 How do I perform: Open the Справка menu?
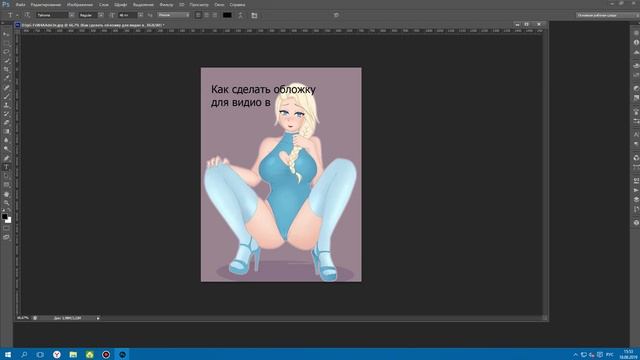pos(237,4)
